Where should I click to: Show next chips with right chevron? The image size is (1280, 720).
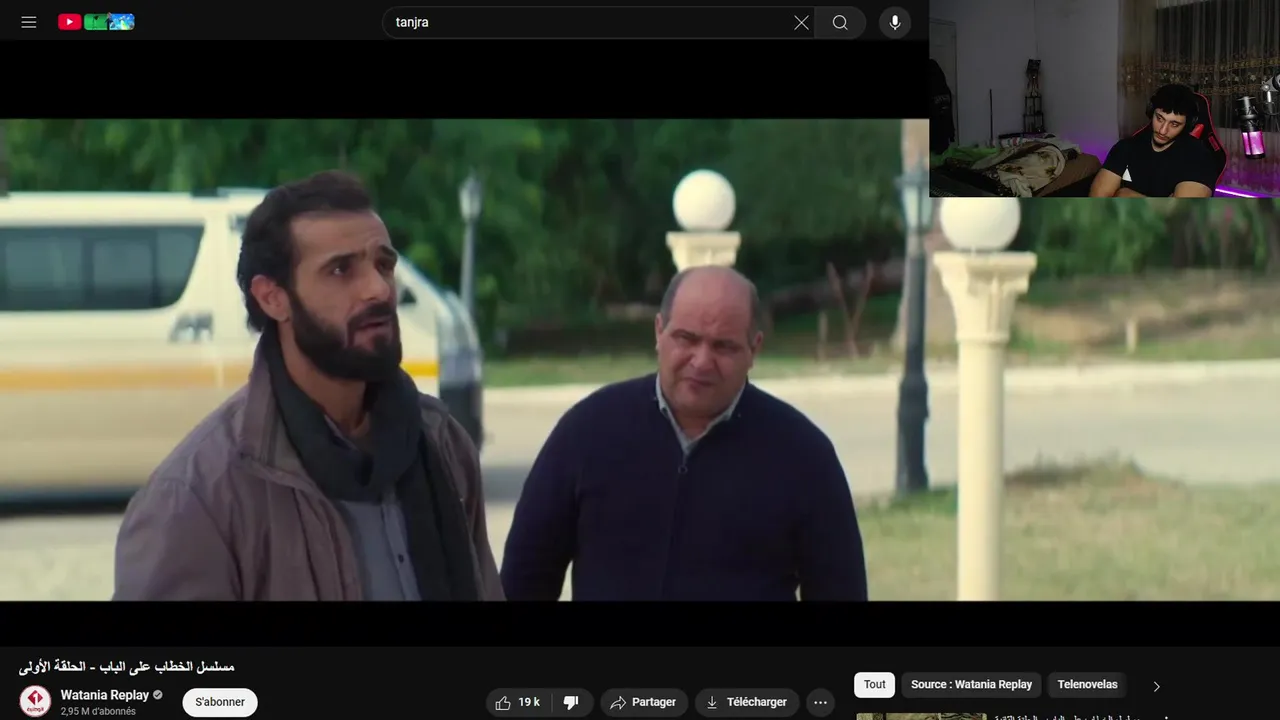tap(1157, 686)
